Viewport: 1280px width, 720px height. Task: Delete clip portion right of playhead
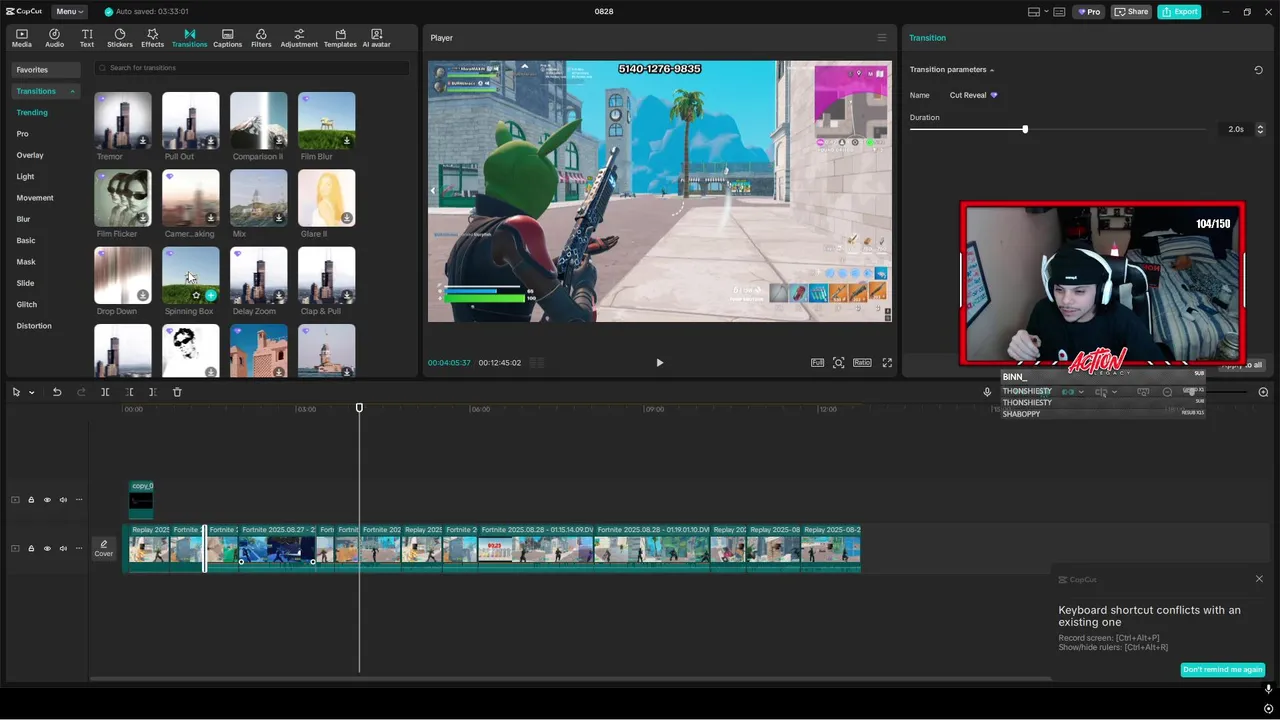pos(153,392)
